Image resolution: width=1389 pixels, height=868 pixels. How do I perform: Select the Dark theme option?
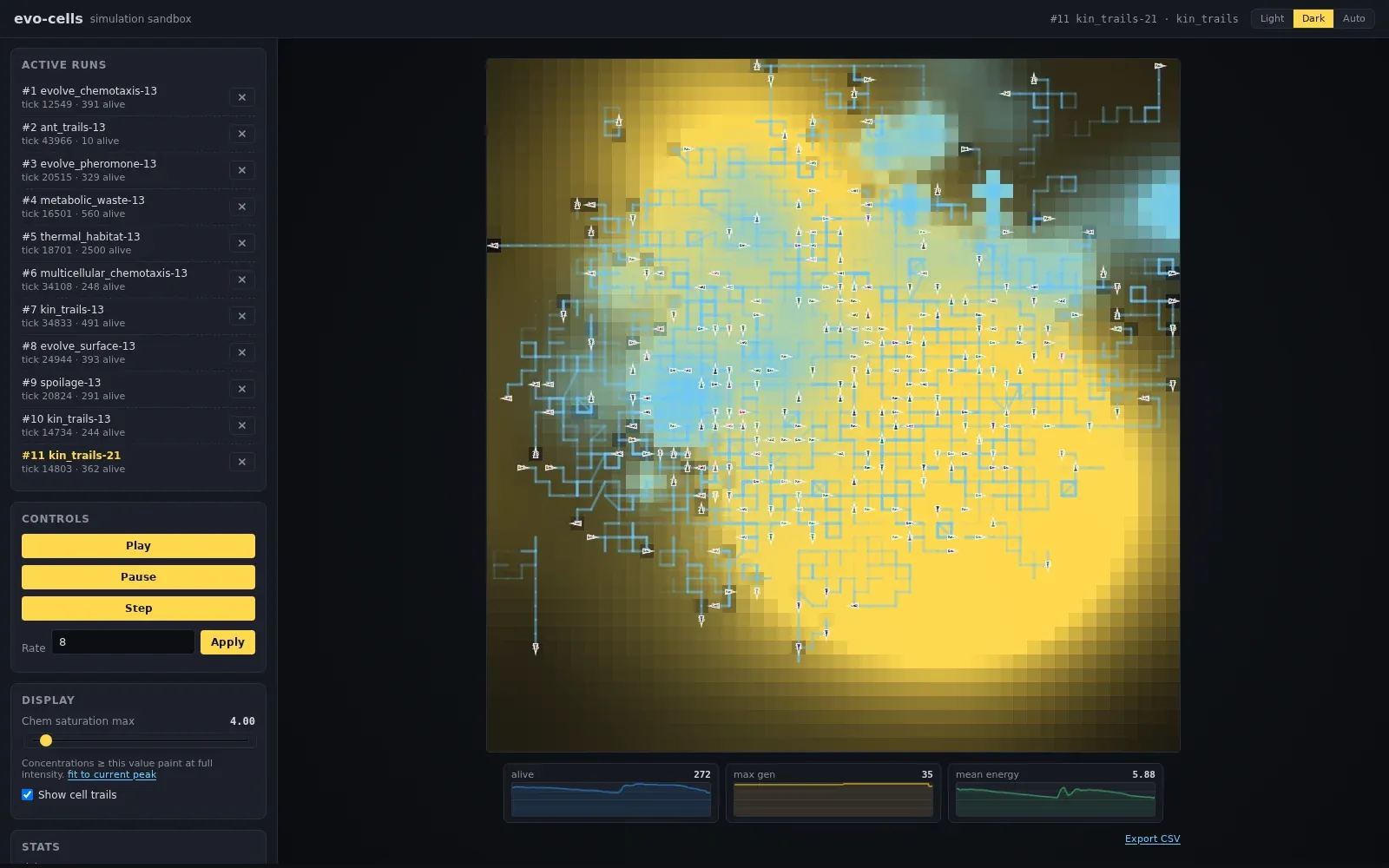coord(1313,18)
